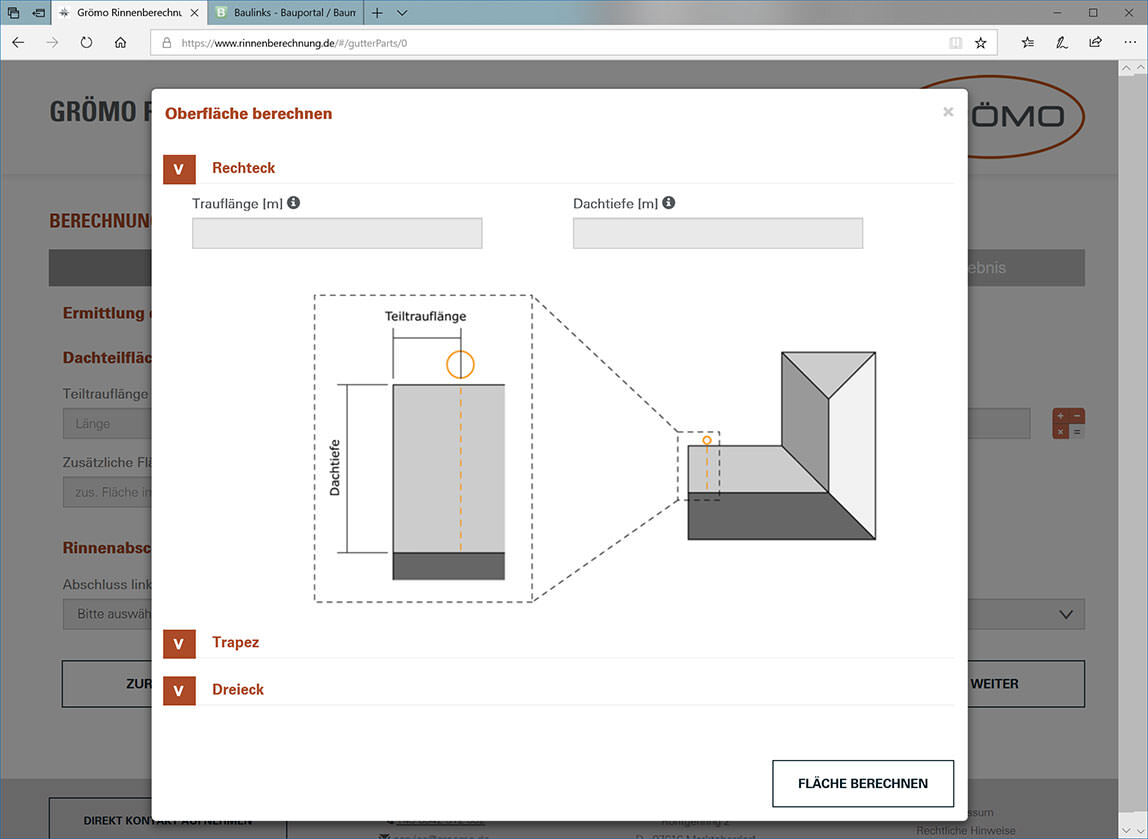Open Rechtliche Hinweise footer link
This screenshot has width=1148, height=839.
point(965,830)
